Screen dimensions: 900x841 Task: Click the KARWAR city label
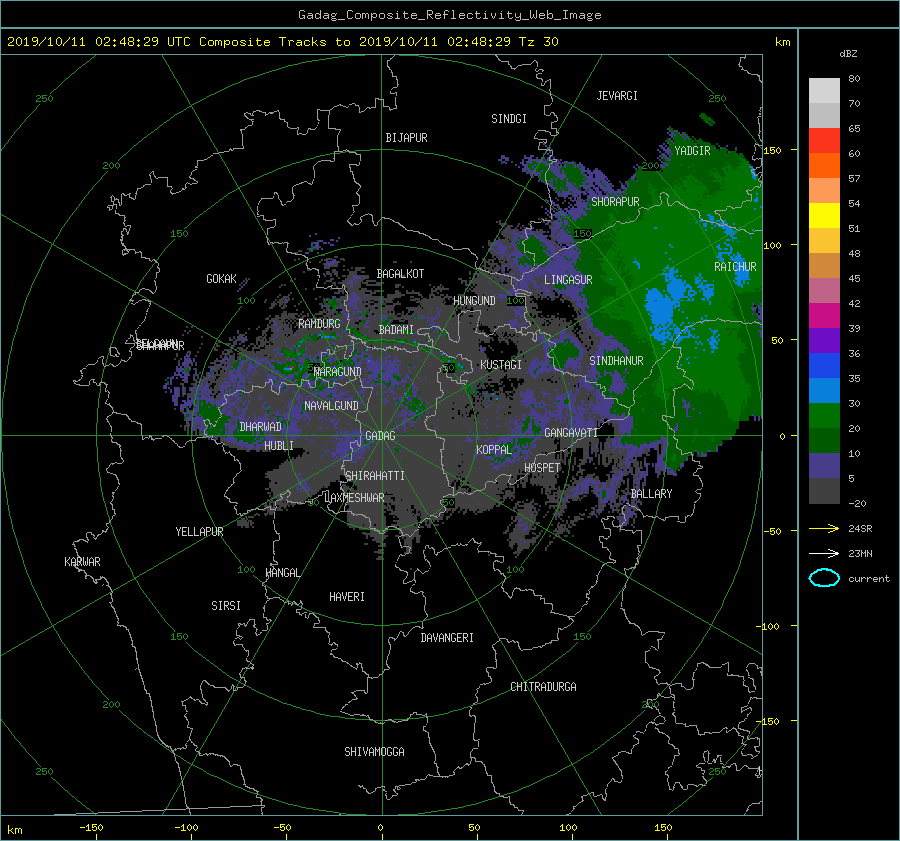[x=82, y=562]
